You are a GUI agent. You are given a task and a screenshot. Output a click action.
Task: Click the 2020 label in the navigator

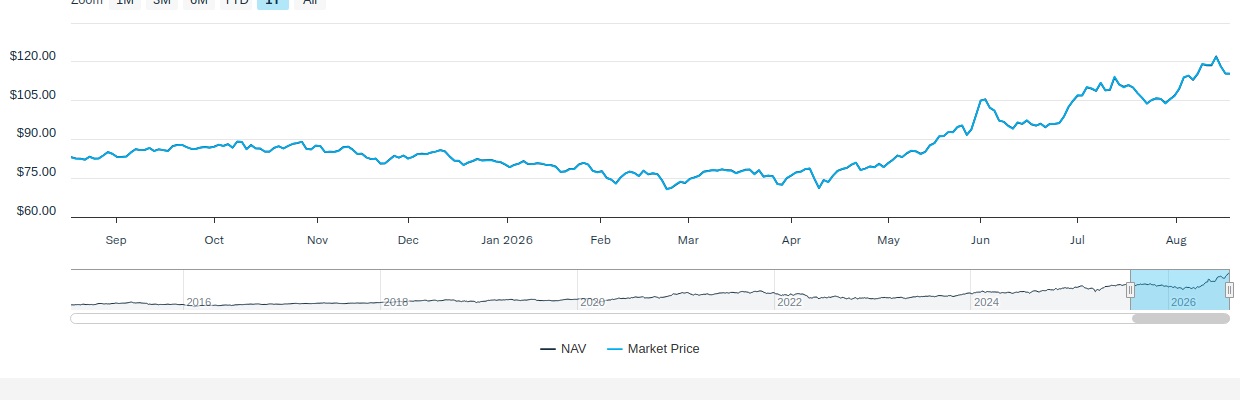[592, 302]
